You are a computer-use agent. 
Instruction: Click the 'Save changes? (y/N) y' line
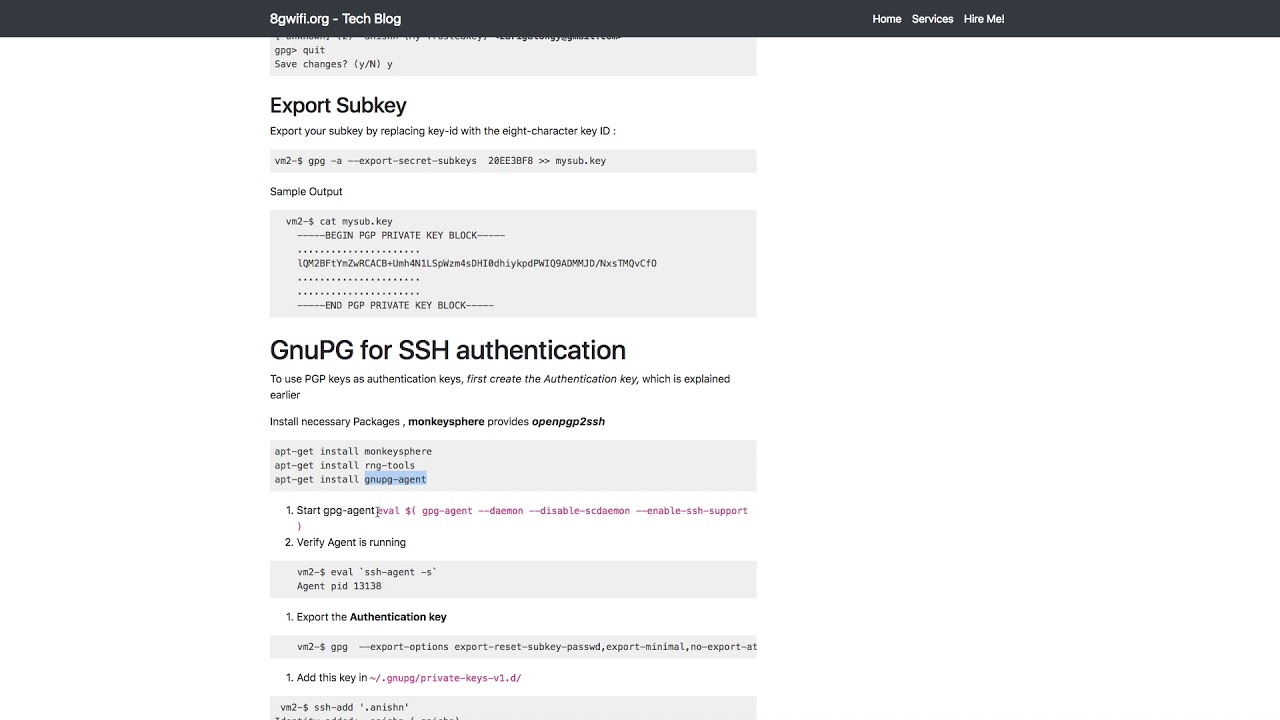click(334, 64)
